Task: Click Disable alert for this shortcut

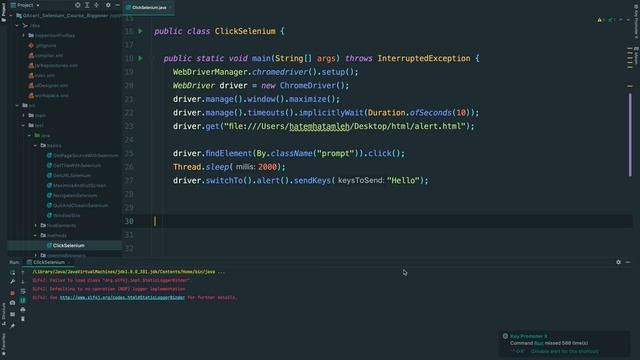Action: tap(564, 351)
